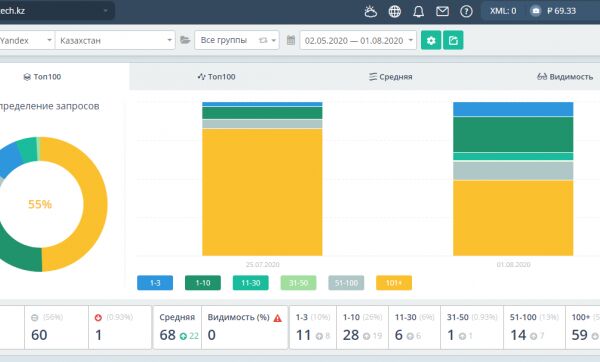Switch to the first Топ100 tab
The width and height of the screenshot is (600, 362).
42,77
